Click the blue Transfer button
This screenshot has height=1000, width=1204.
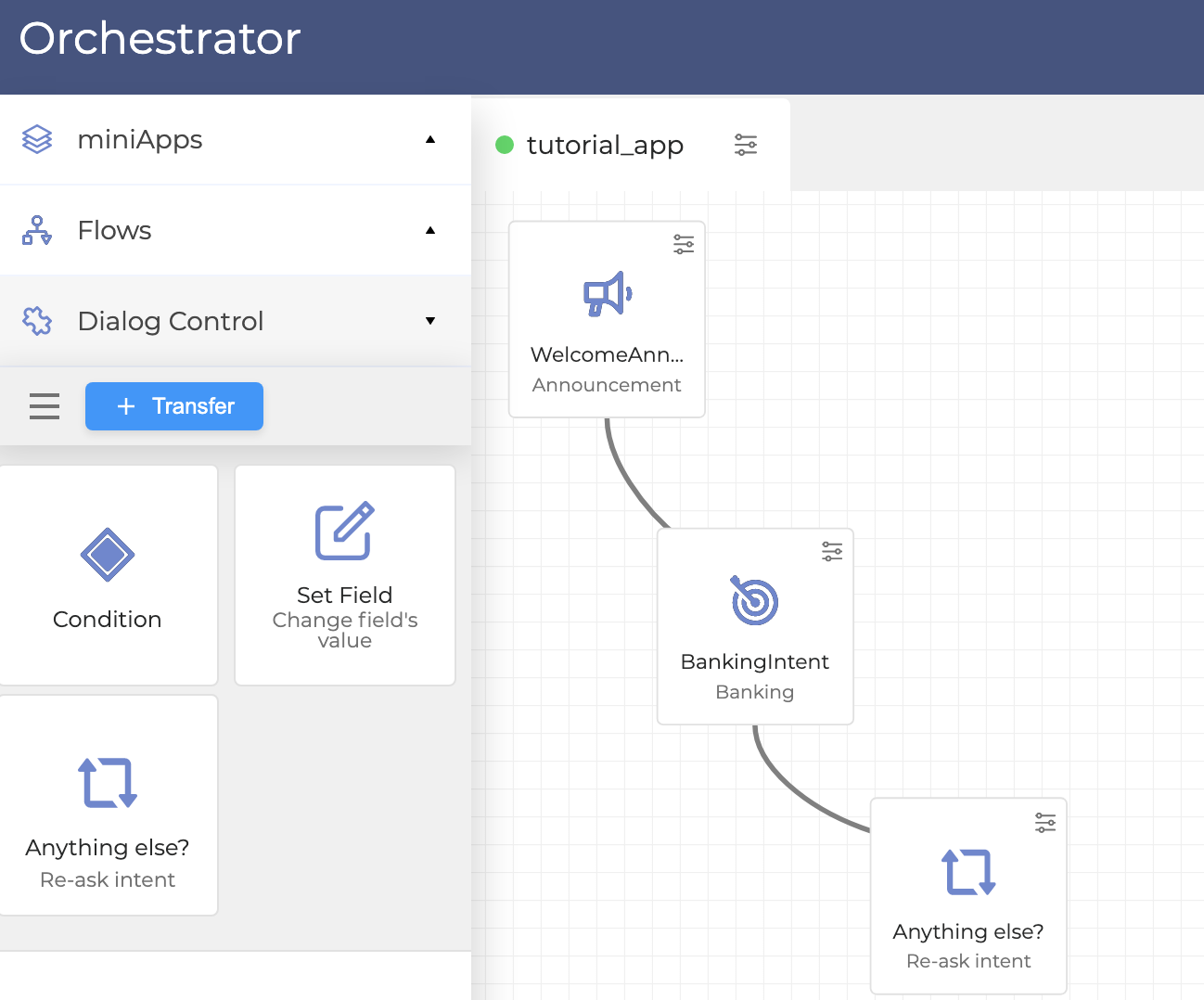point(174,406)
